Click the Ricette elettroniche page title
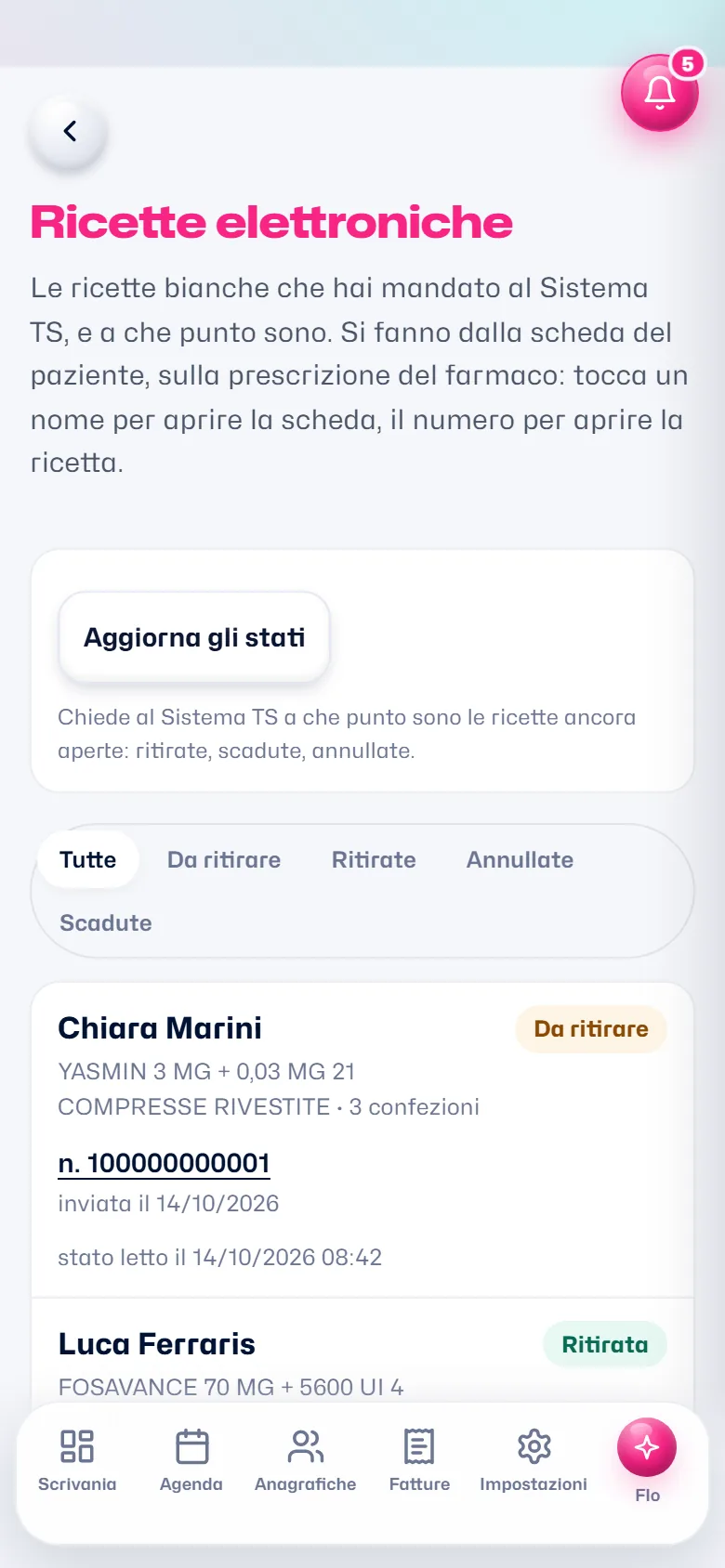Screen dimensions: 725x1568 [x=271, y=223]
